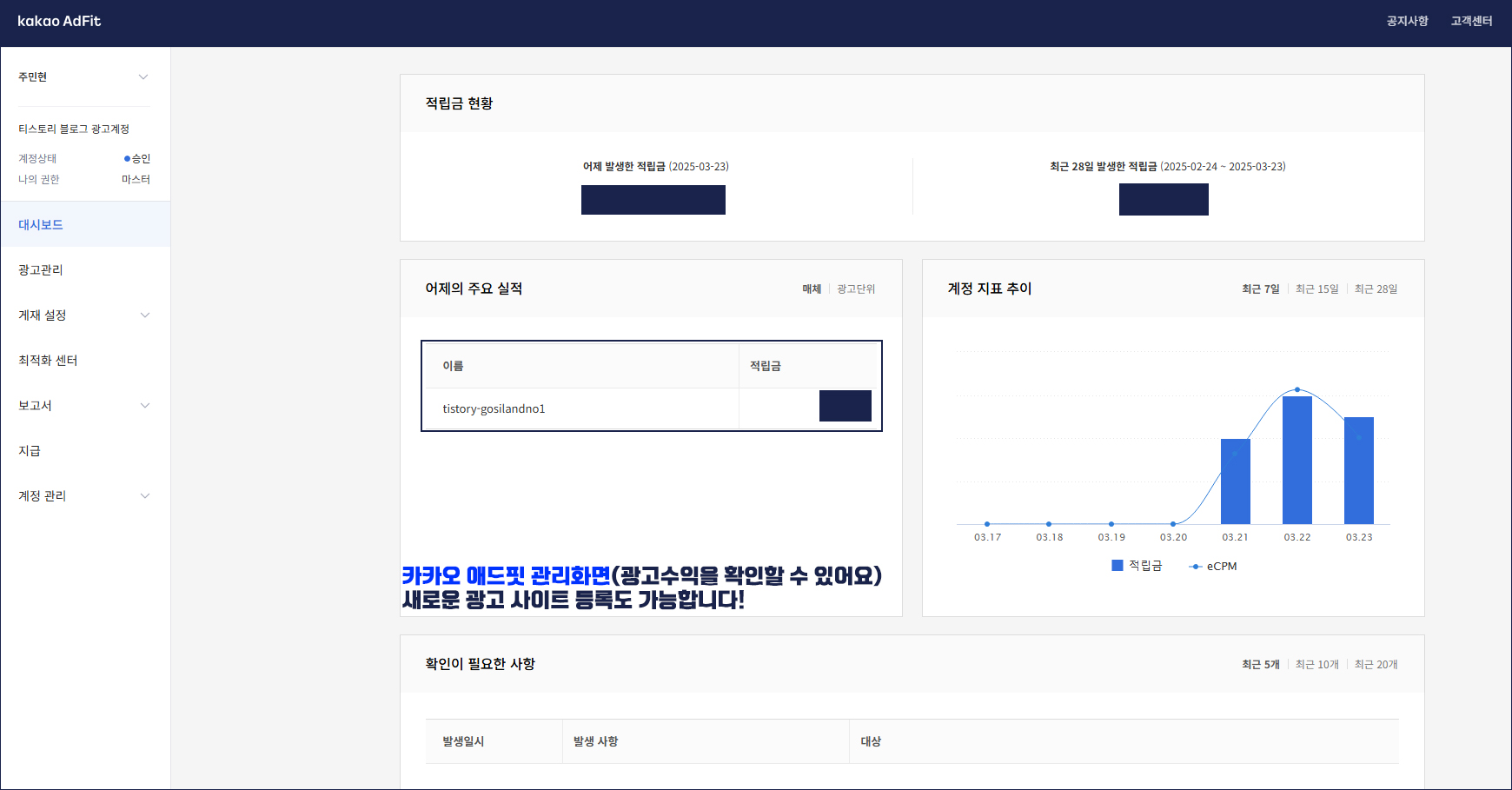Click the 03.17 eCPM data point

click(987, 524)
